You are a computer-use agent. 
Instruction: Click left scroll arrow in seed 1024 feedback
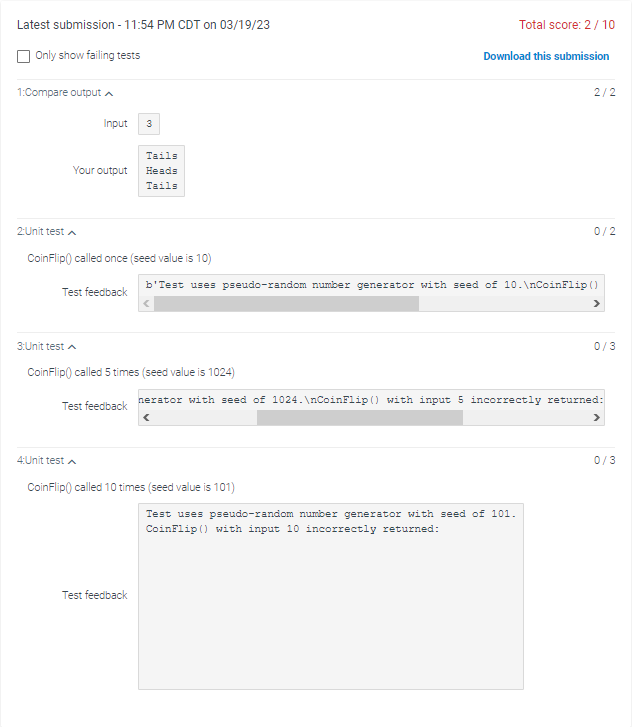coord(147,417)
